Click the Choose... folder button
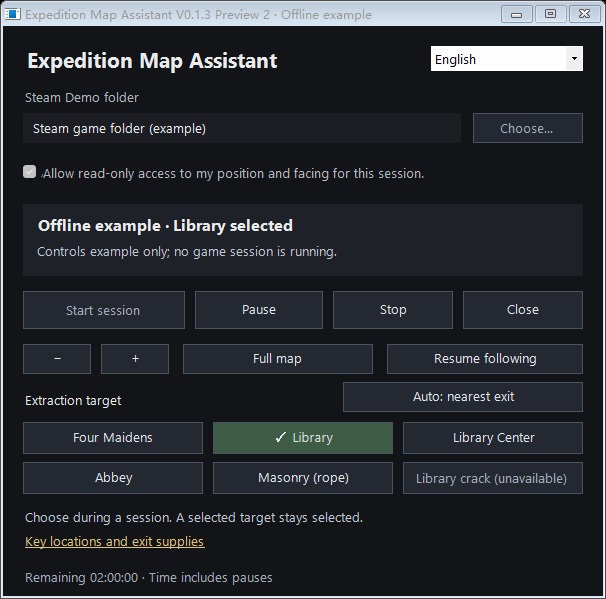Viewport: 606px width, 599px height. [x=528, y=128]
